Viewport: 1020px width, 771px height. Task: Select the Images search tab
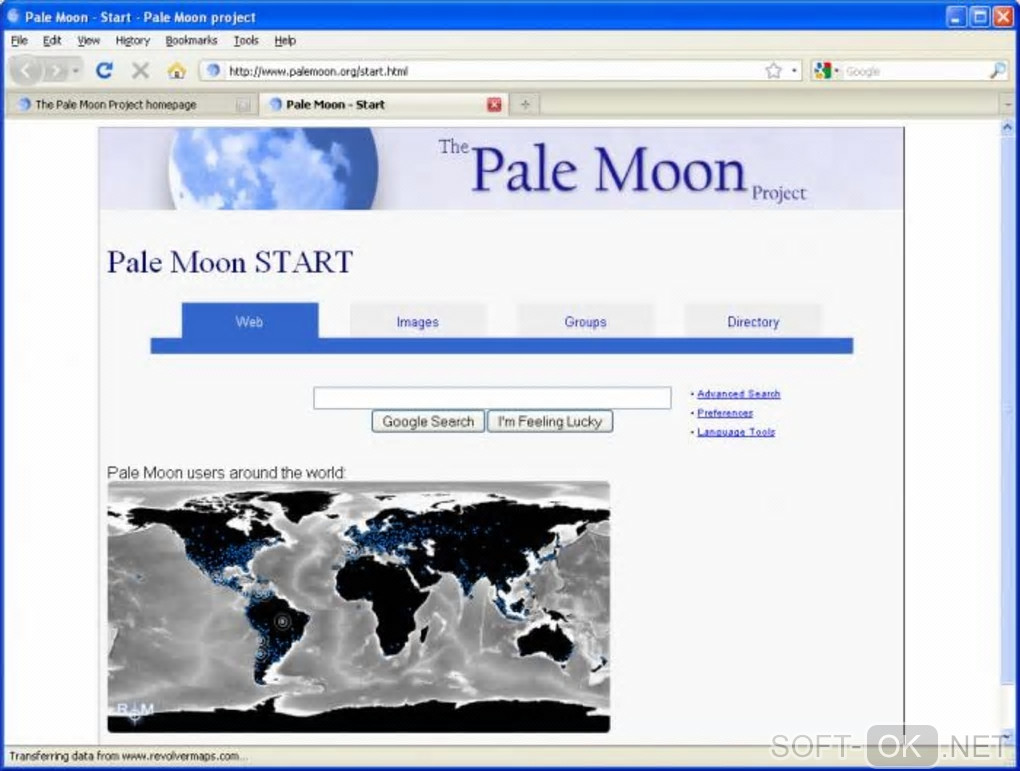tap(418, 321)
